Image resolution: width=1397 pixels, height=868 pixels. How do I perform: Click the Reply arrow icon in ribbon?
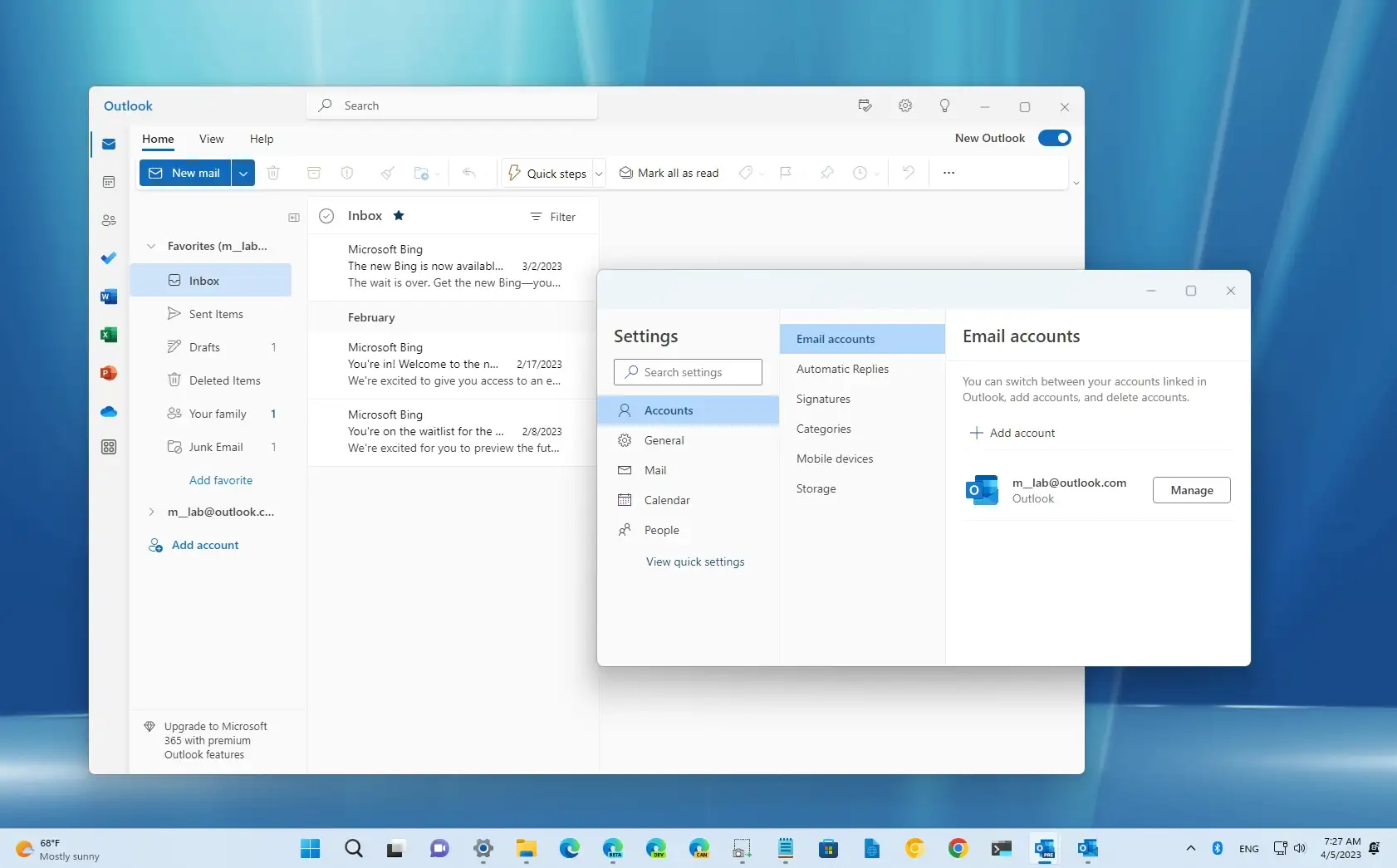[x=469, y=173]
